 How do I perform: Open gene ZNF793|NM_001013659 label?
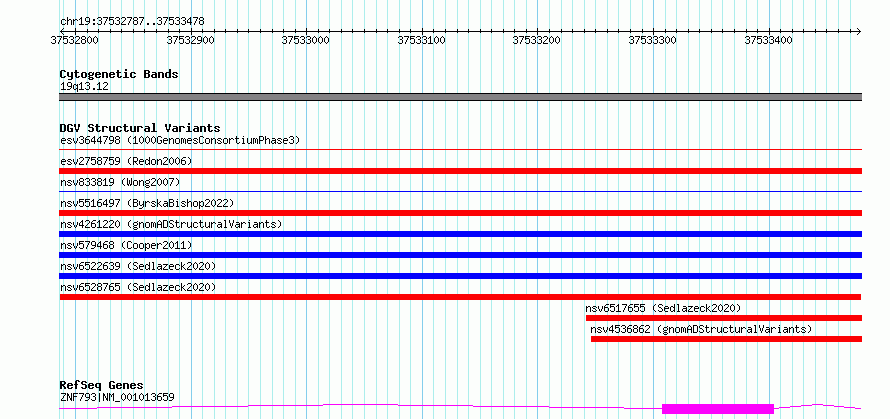tap(117, 397)
